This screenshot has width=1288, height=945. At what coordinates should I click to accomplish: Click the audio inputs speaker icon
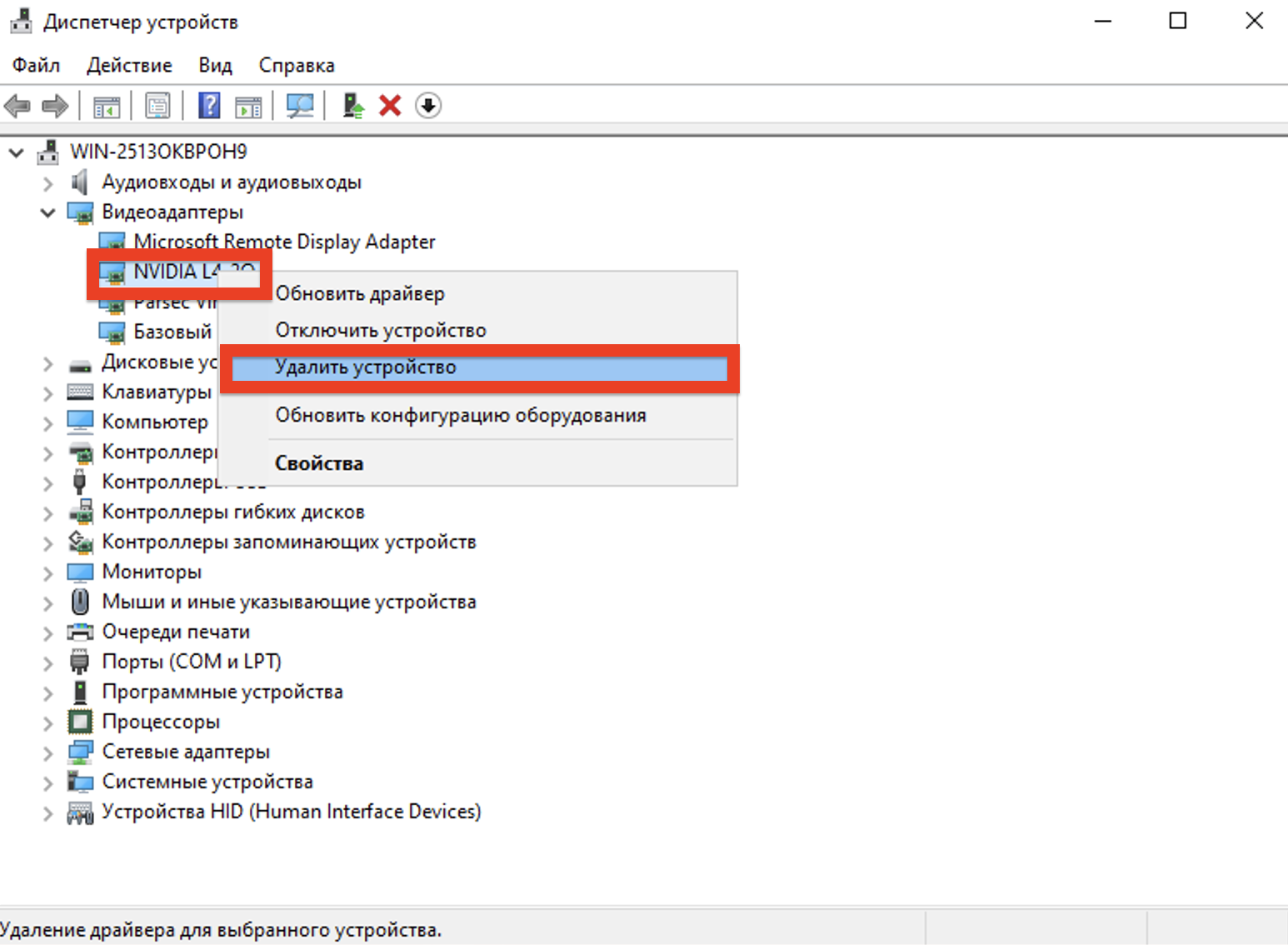click(80, 182)
